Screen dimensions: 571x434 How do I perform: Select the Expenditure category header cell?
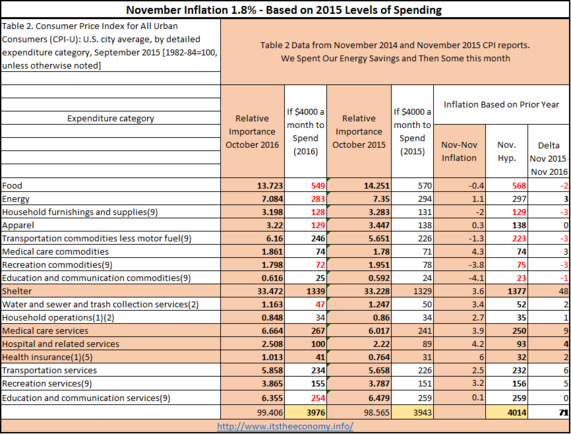(111, 118)
